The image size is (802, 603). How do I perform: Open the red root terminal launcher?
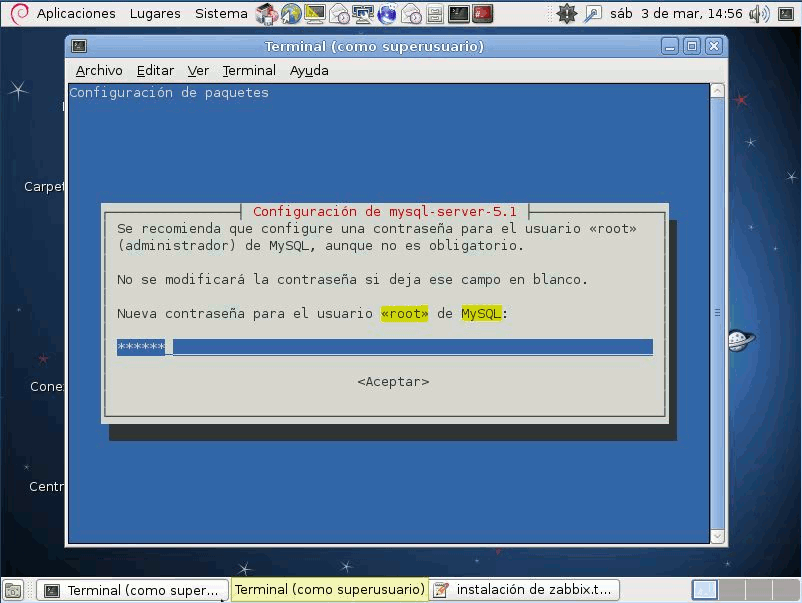pyautogui.click(x=483, y=14)
